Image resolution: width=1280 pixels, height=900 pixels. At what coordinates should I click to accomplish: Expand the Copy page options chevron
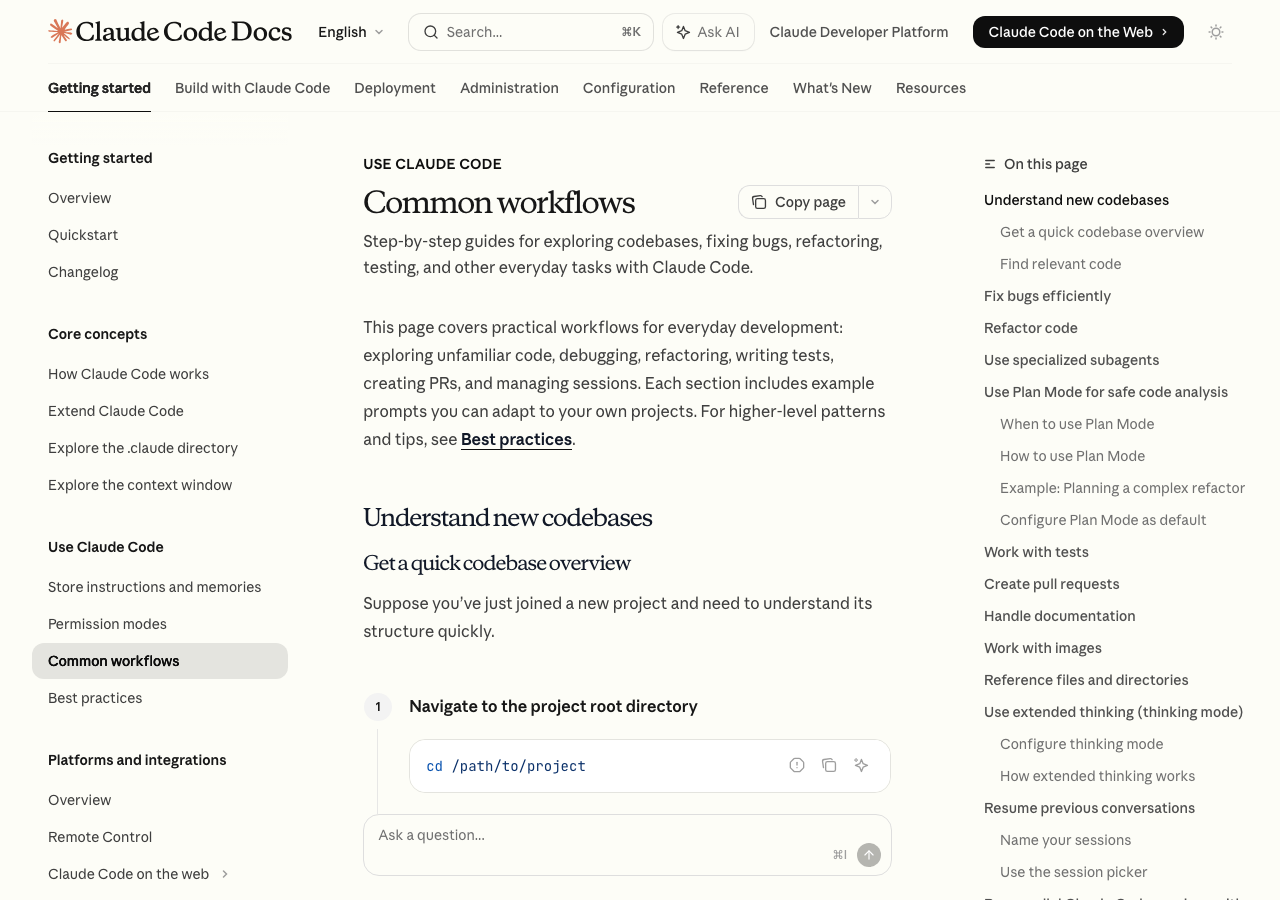(874, 201)
